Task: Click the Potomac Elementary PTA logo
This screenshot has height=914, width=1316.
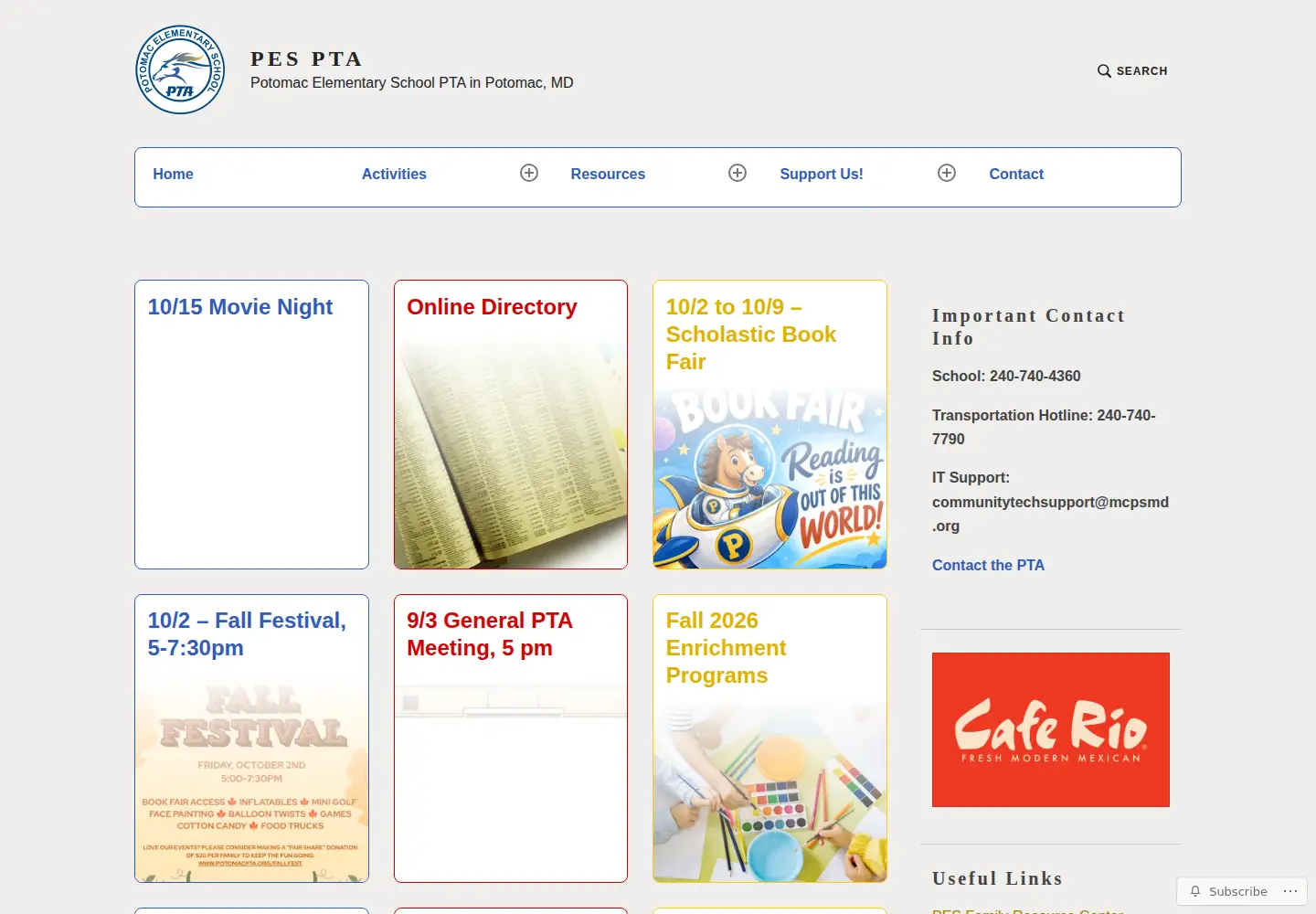Action: (x=180, y=69)
